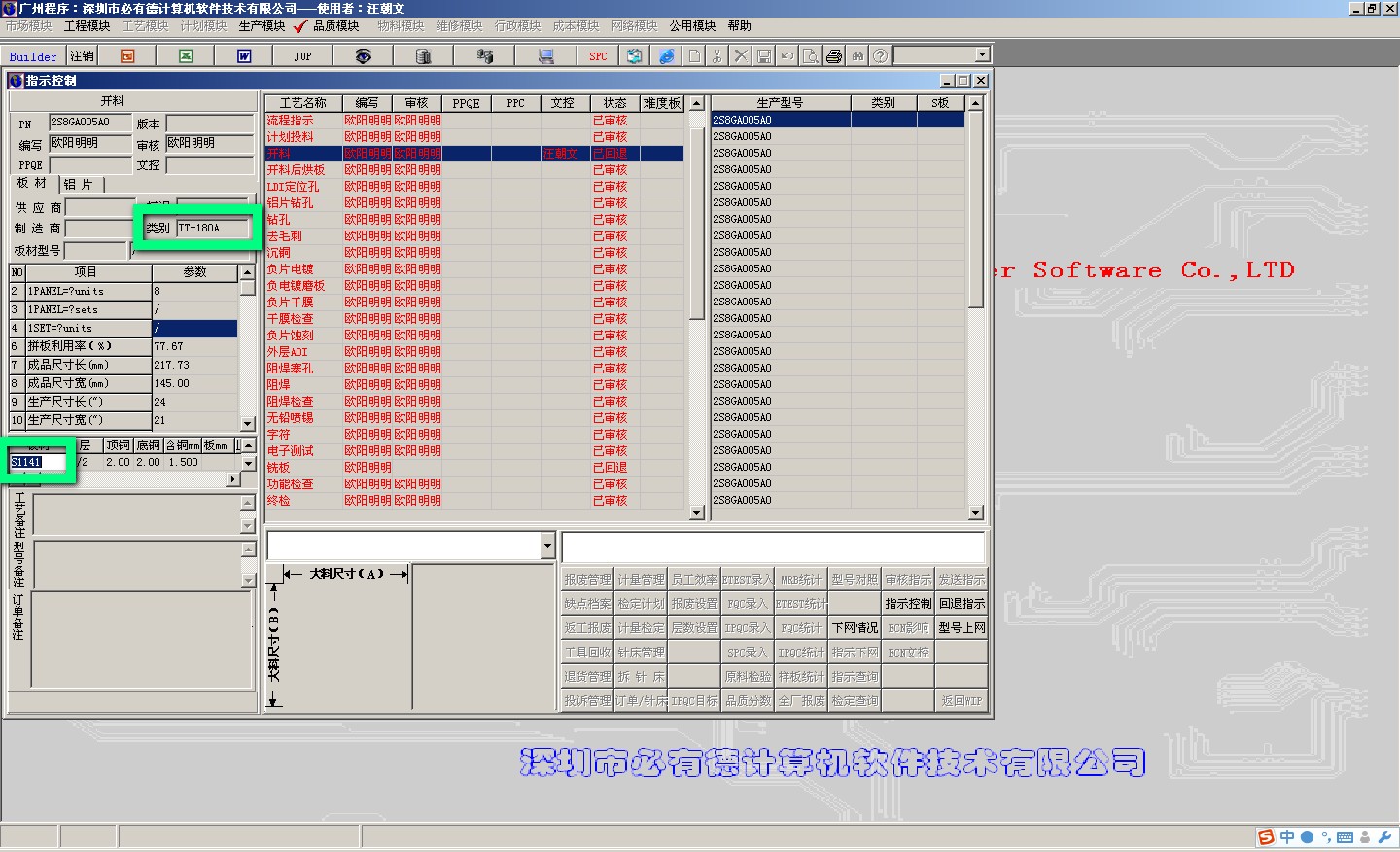
Task: Click the user avatar icon in the IME bar
Action: (x=1365, y=837)
